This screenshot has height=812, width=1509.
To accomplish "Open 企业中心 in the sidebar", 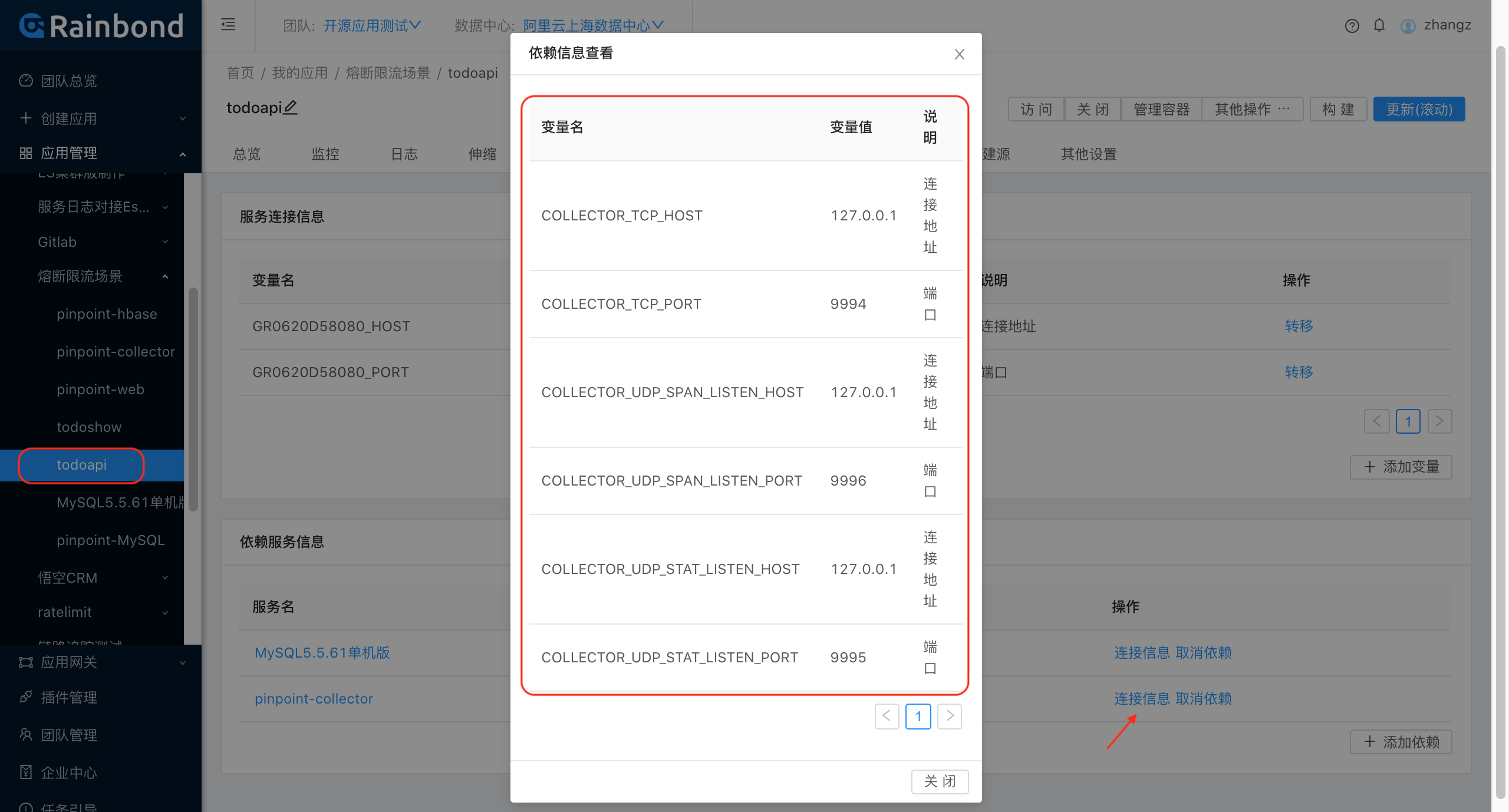I will click(69, 773).
